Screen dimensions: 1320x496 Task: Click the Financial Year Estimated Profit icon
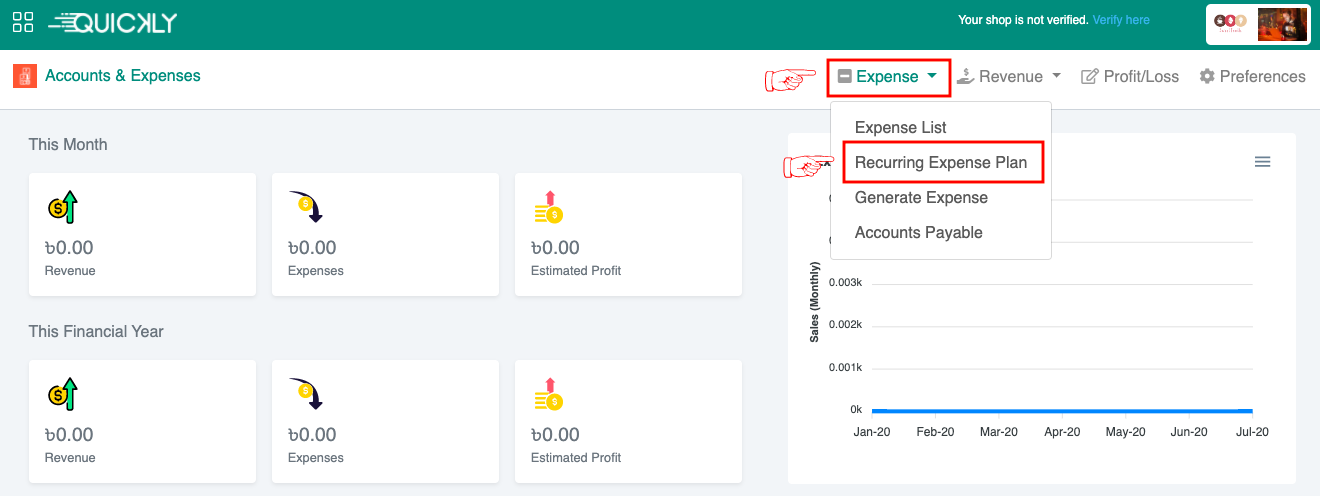[548, 394]
